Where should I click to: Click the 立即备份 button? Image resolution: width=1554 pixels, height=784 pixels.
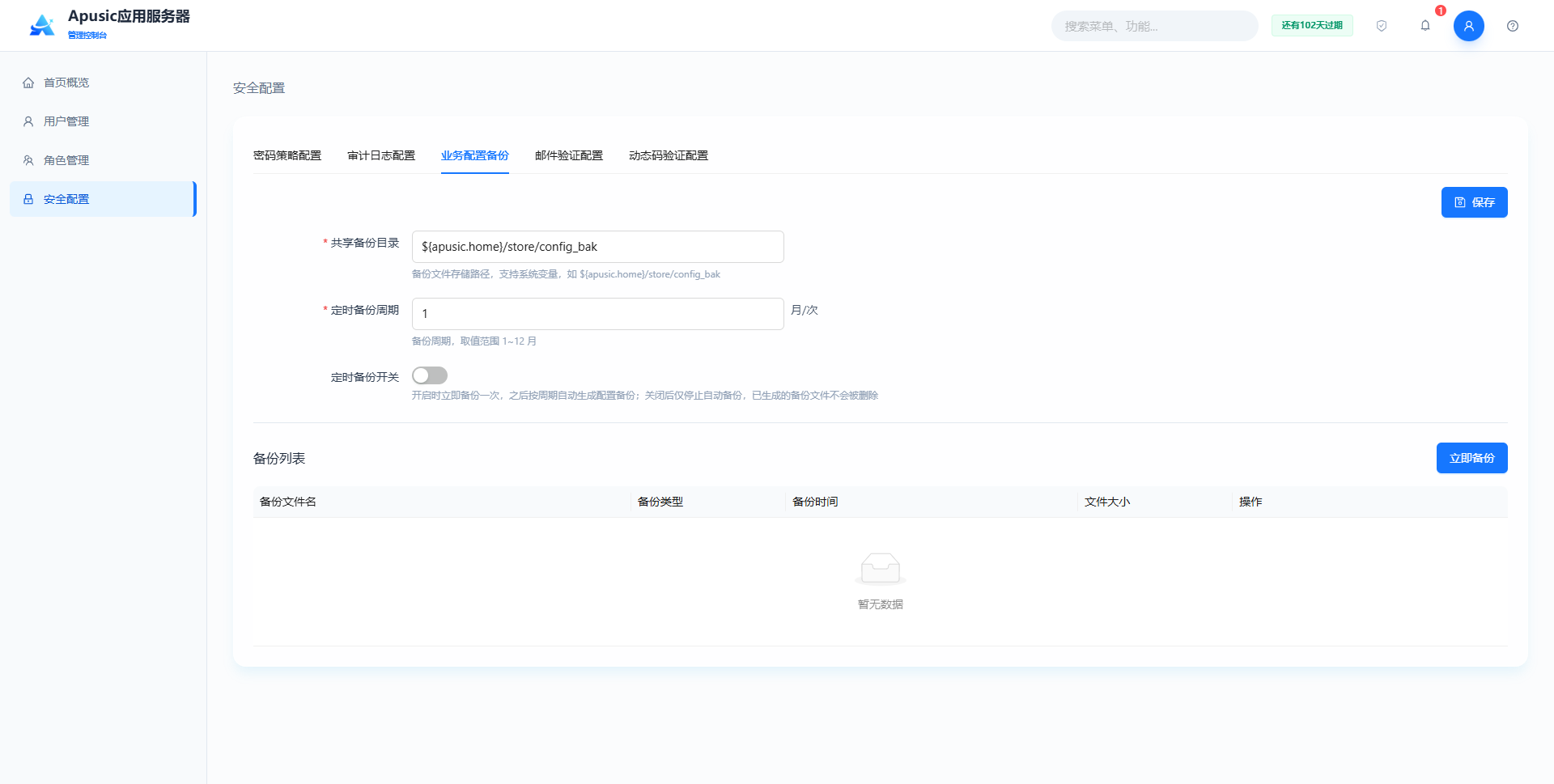click(x=1472, y=458)
